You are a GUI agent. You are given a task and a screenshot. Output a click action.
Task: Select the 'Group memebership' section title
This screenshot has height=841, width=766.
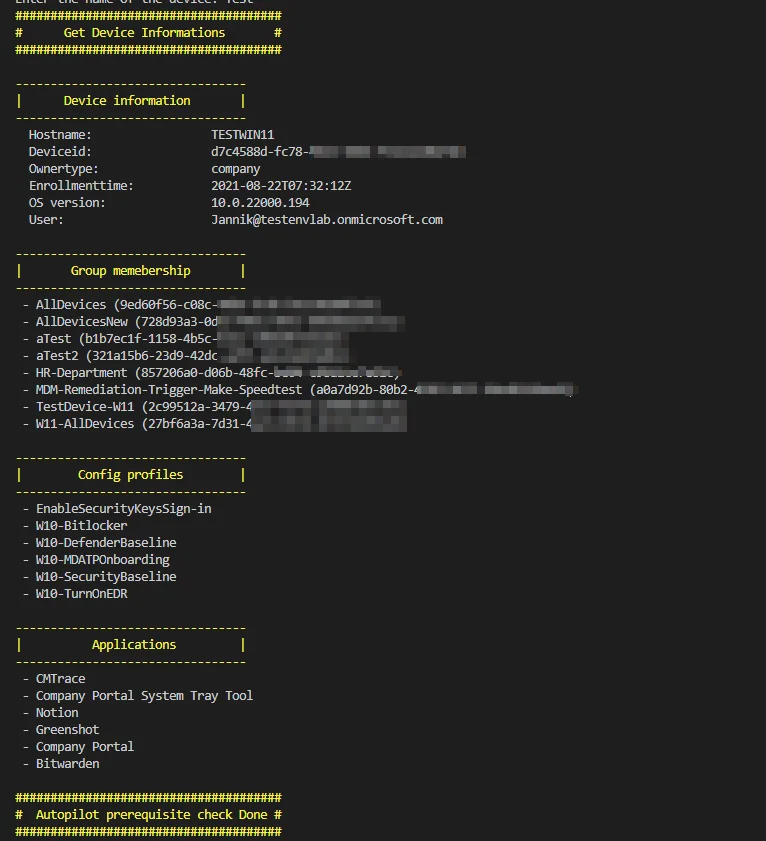tap(130, 271)
